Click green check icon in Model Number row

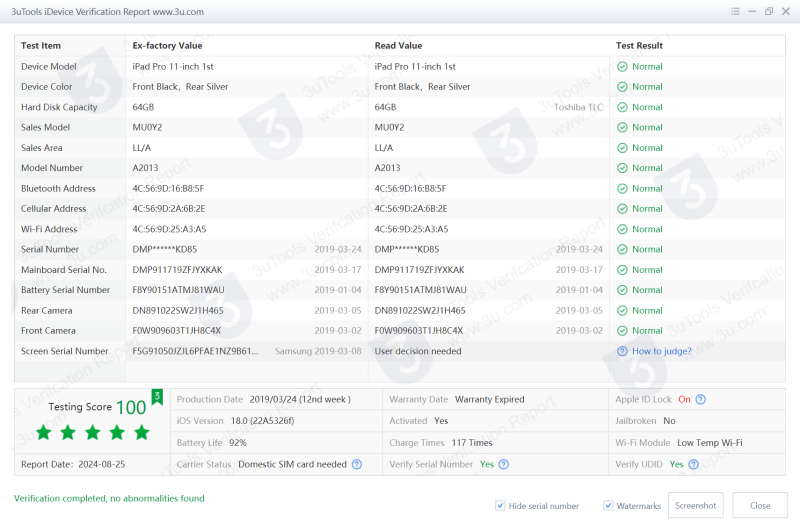click(622, 168)
